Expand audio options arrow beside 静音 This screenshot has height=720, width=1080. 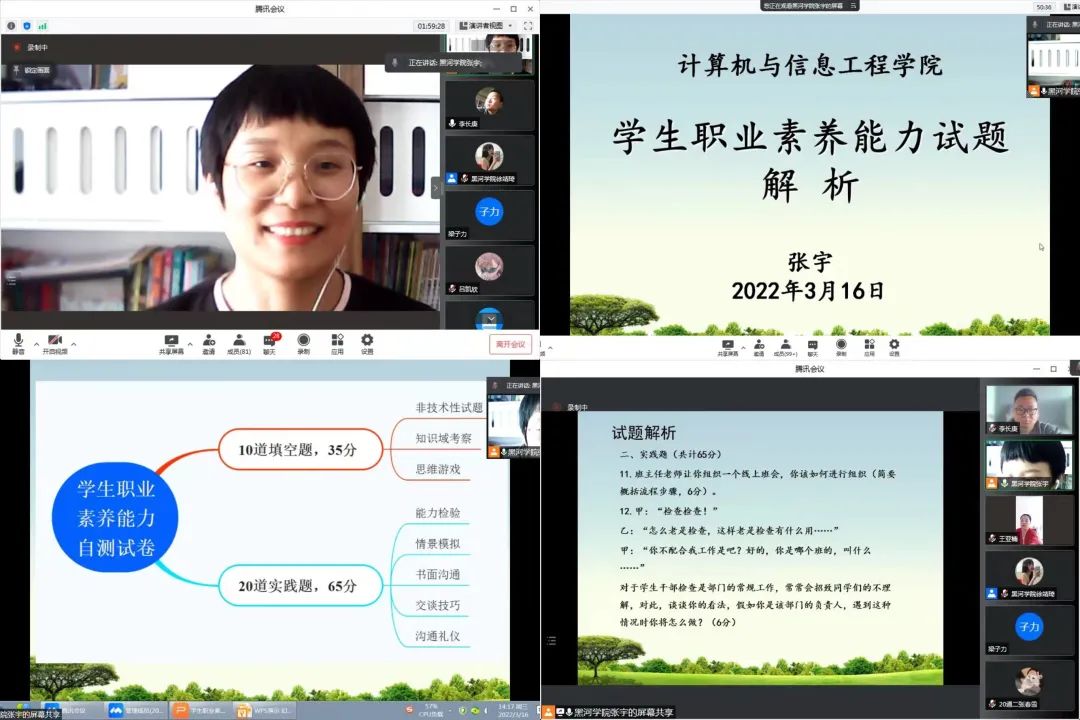36,343
